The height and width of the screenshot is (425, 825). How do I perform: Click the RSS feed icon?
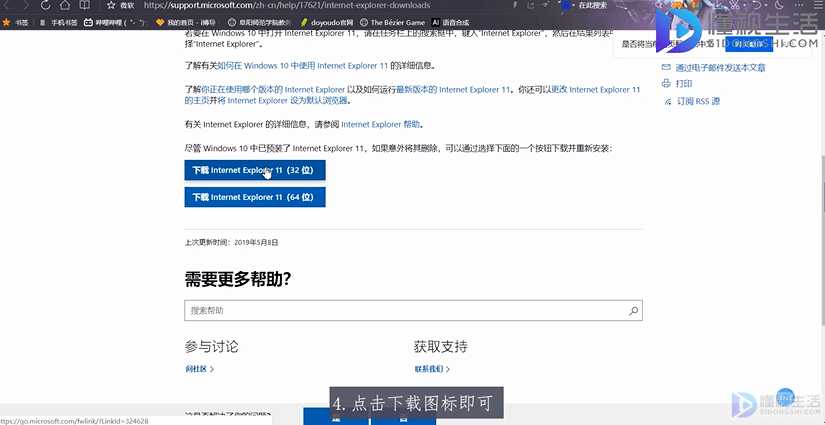(668, 101)
